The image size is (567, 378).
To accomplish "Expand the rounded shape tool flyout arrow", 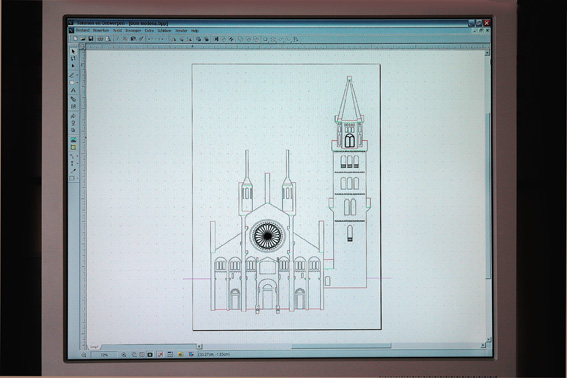I will pos(77,83).
